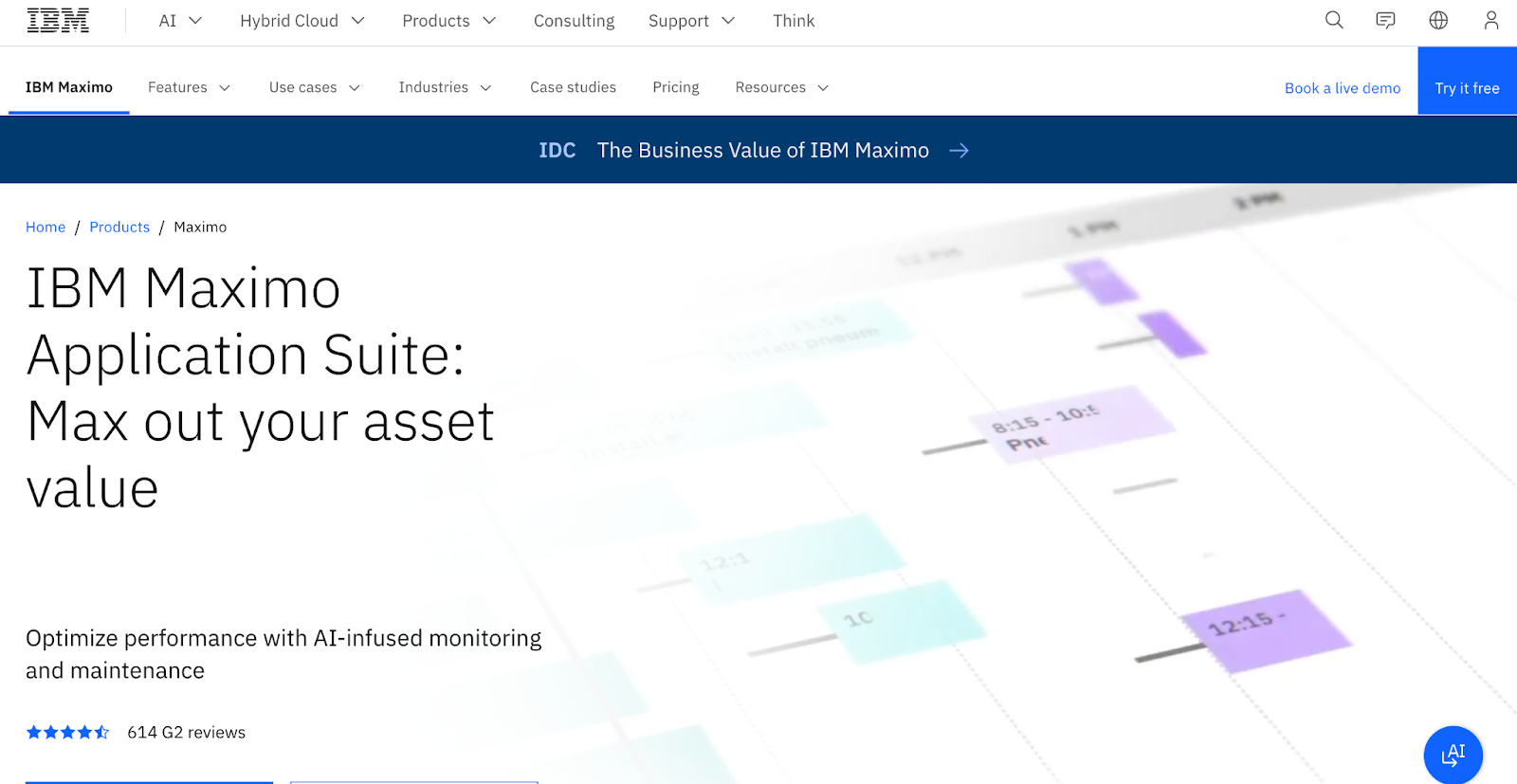Open the globe language selector icon
The height and width of the screenshot is (784, 1517).
[1438, 20]
